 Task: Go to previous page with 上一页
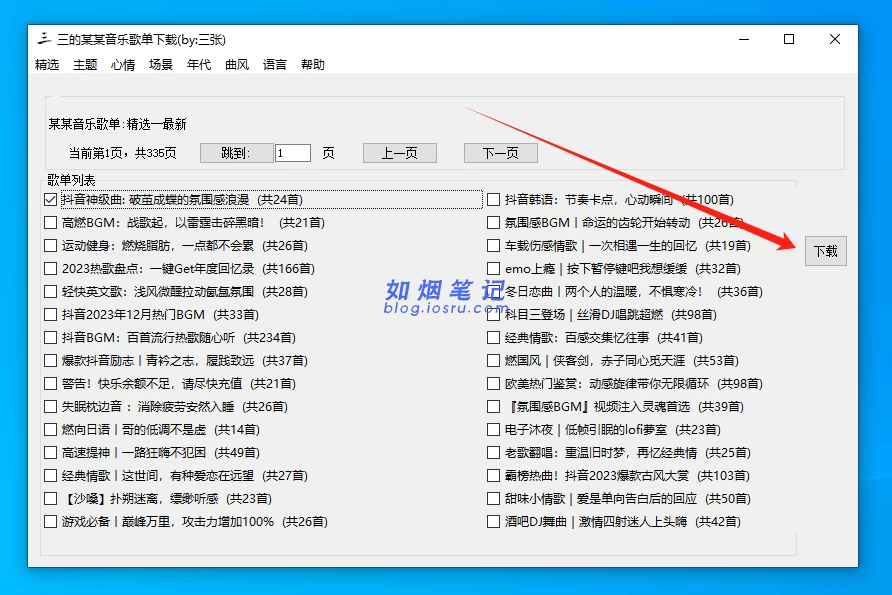pos(400,153)
